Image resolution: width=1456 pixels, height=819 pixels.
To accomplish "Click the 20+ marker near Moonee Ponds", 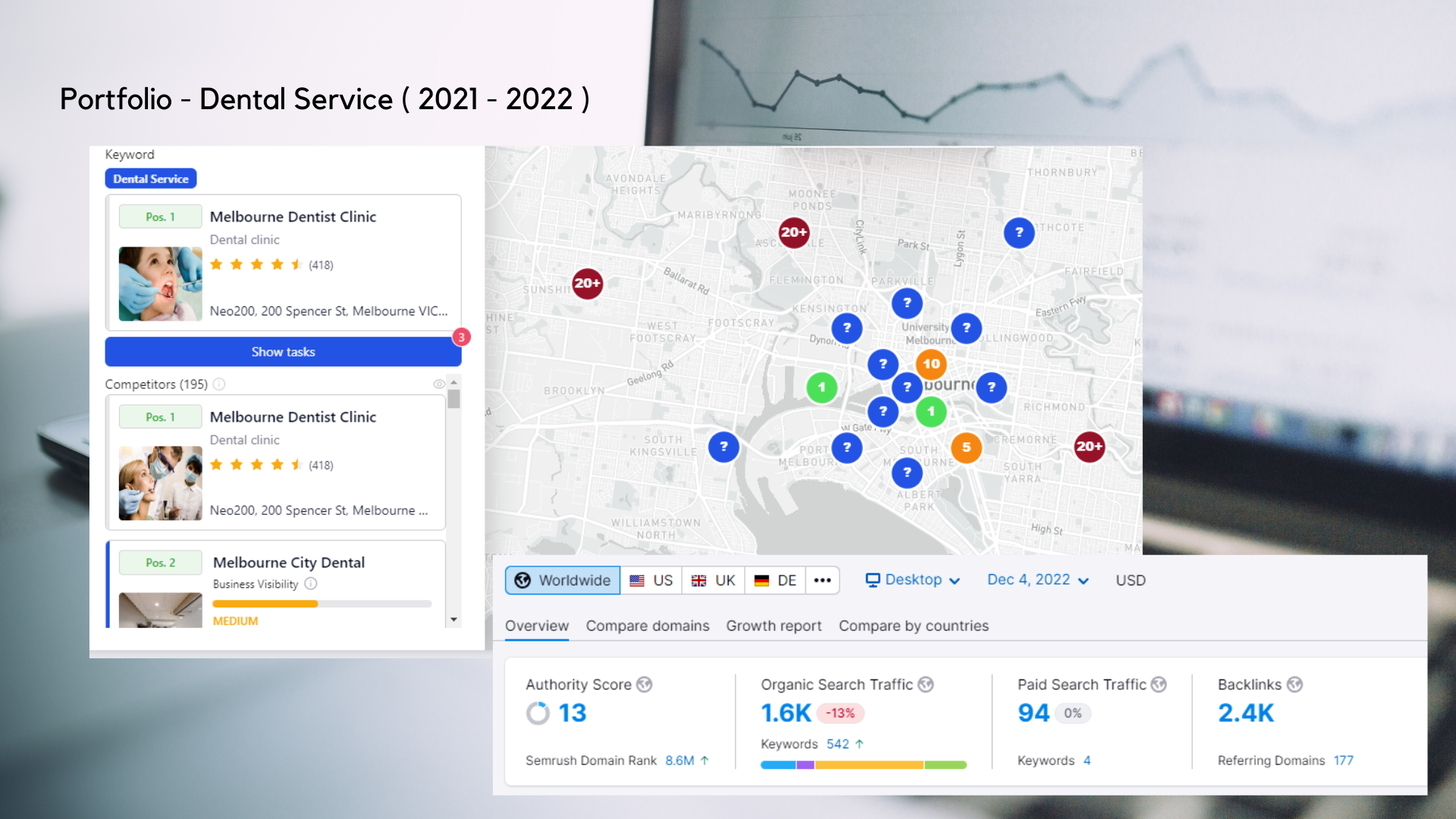I will pos(794,232).
